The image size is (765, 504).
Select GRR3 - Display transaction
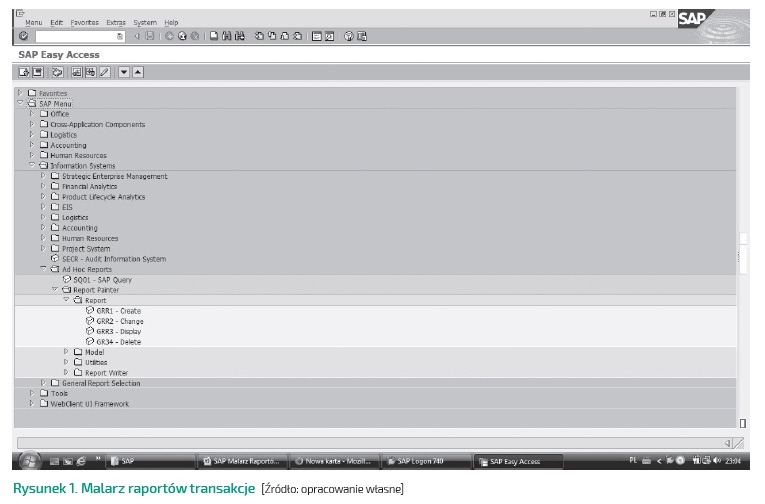pos(119,332)
